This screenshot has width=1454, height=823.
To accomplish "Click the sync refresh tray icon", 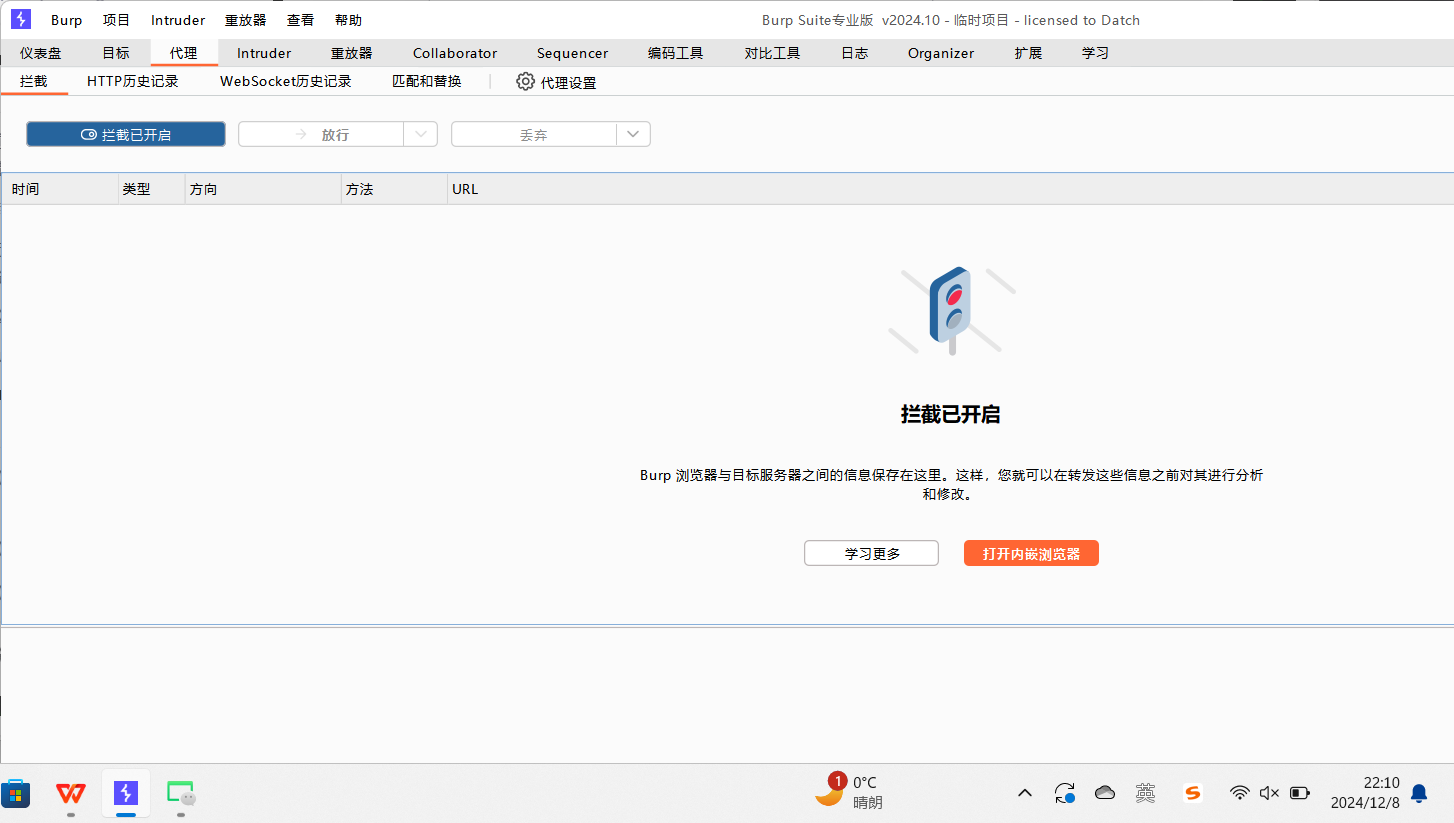I will pos(1065,793).
